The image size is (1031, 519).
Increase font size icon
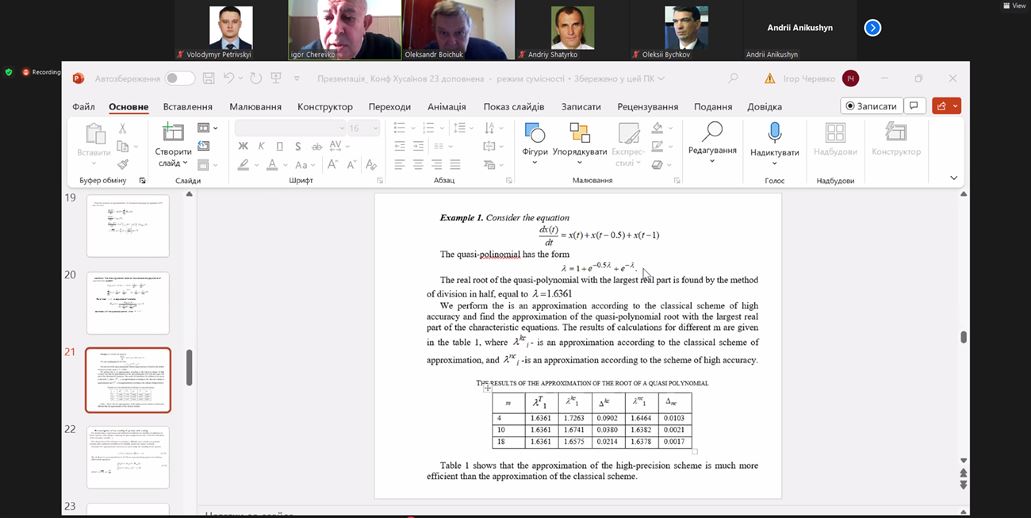[x=333, y=164]
